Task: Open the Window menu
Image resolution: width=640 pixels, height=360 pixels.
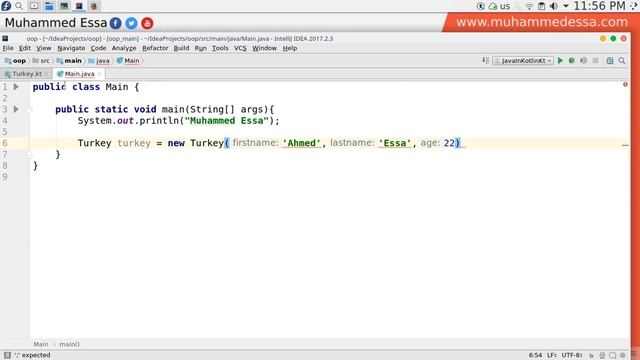Action: (264, 48)
